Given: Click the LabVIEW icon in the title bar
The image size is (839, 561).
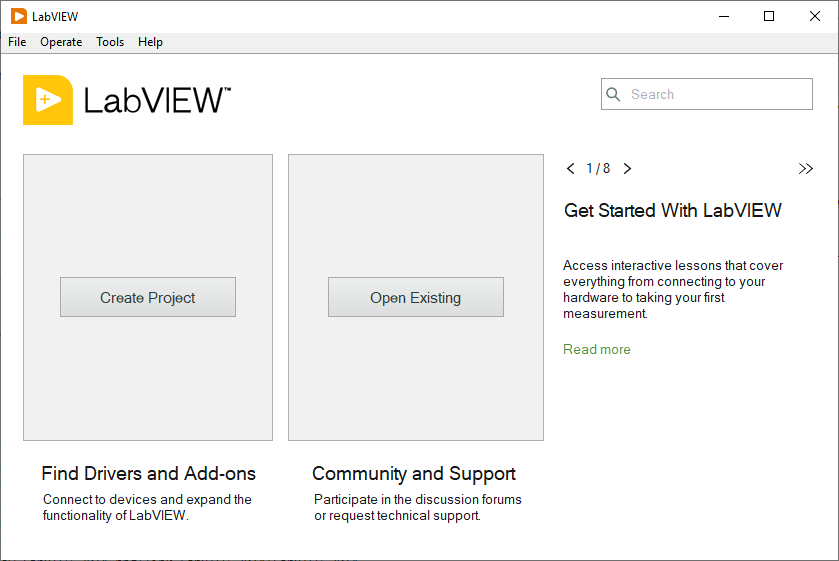Looking at the screenshot, I should coord(19,16).
